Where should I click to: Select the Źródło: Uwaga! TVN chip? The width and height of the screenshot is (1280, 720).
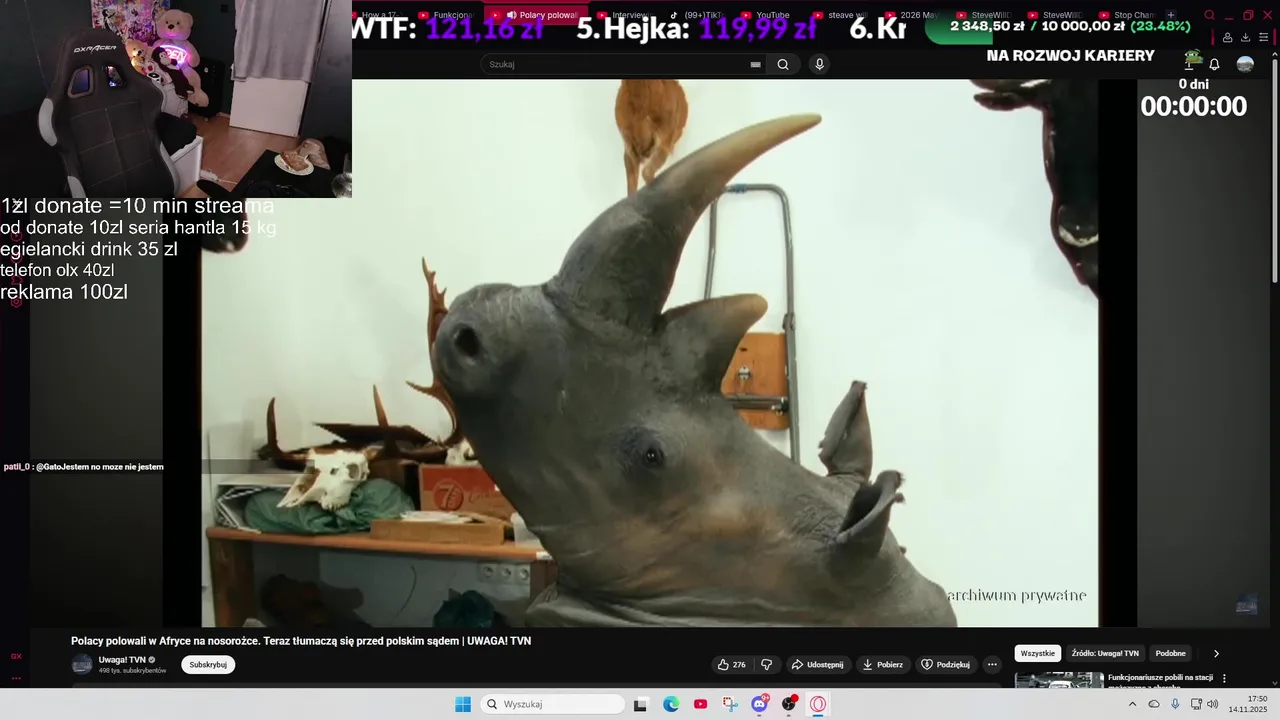click(x=1105, y=653)
